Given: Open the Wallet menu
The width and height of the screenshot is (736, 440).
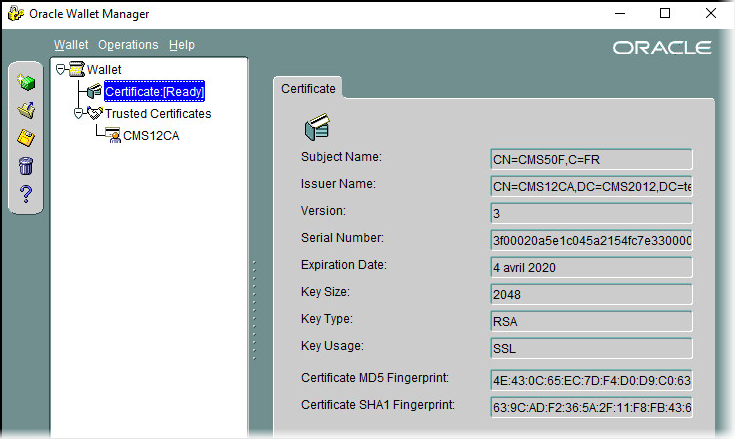Looking at the screenshot, I should click(x=71, y=45).
